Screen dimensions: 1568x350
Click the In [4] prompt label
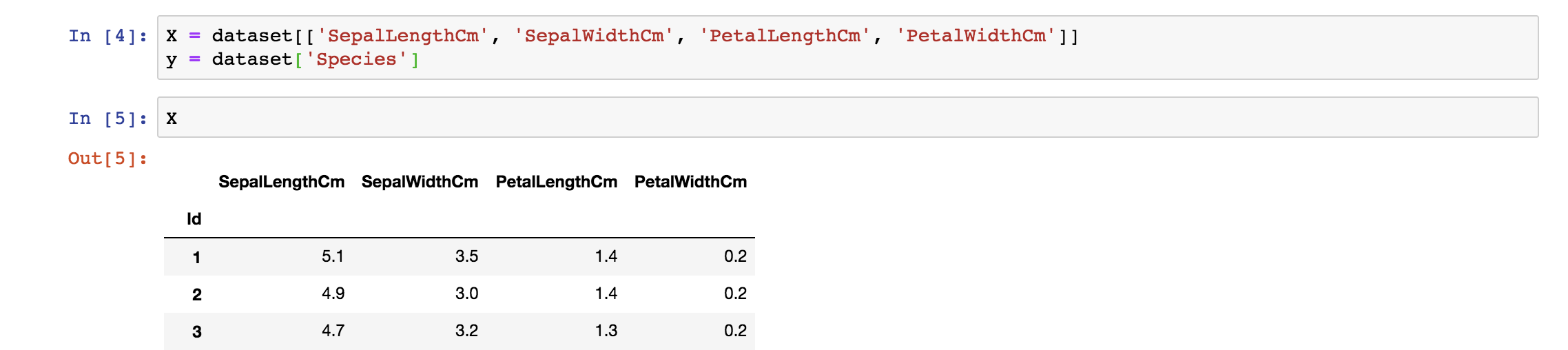108,36
